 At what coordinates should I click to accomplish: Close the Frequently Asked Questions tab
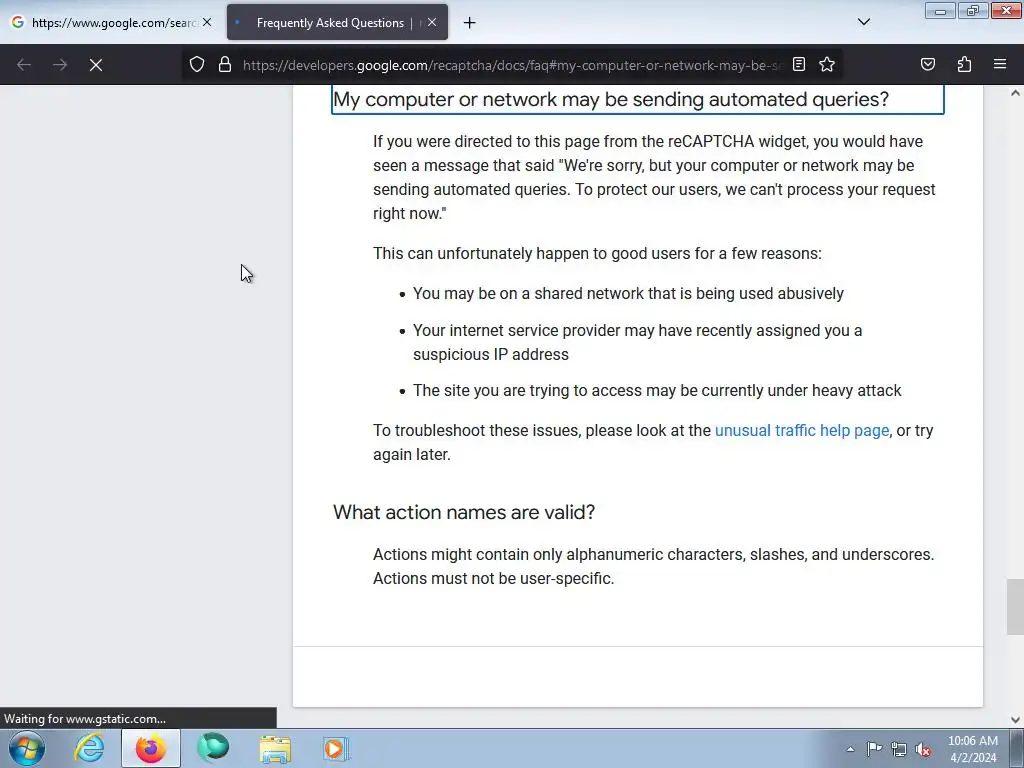pyautogui.click(x=432, y=22)
